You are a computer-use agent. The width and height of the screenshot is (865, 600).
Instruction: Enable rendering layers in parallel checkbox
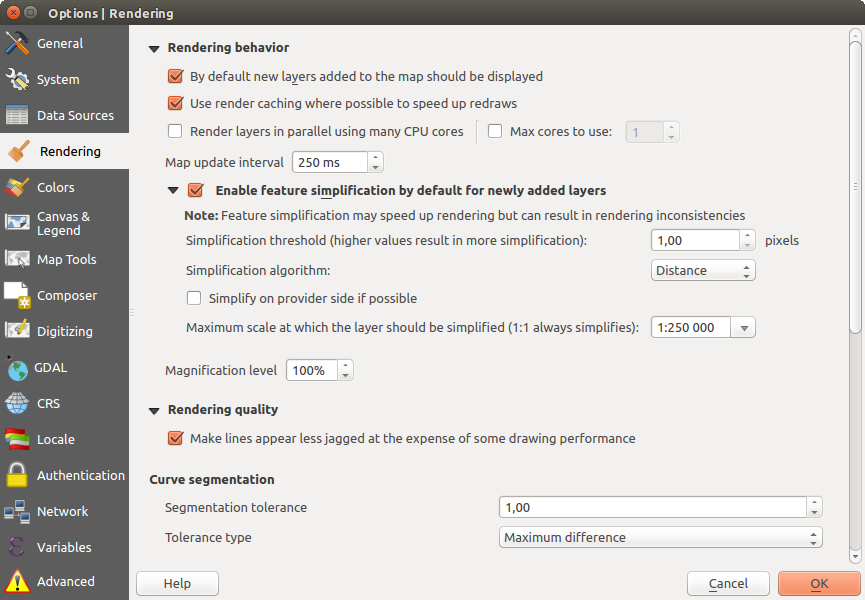(x=175, y=131)
